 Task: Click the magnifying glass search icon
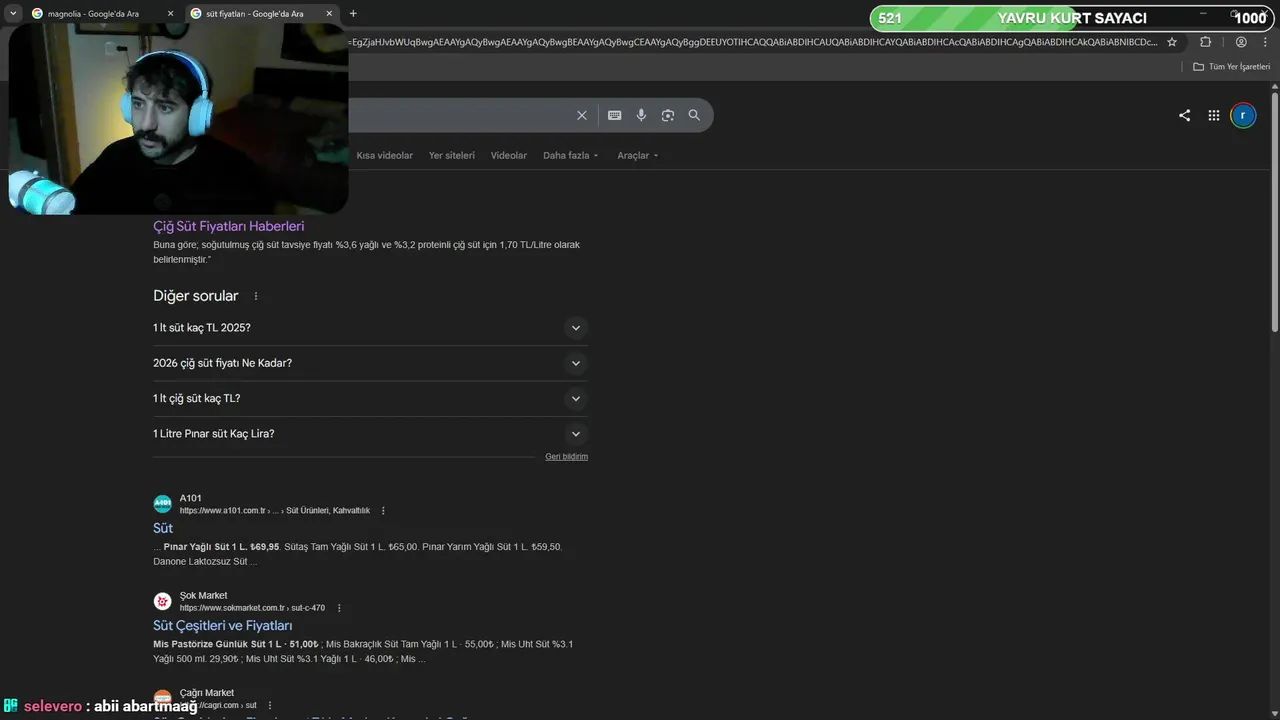click(694, 115)
